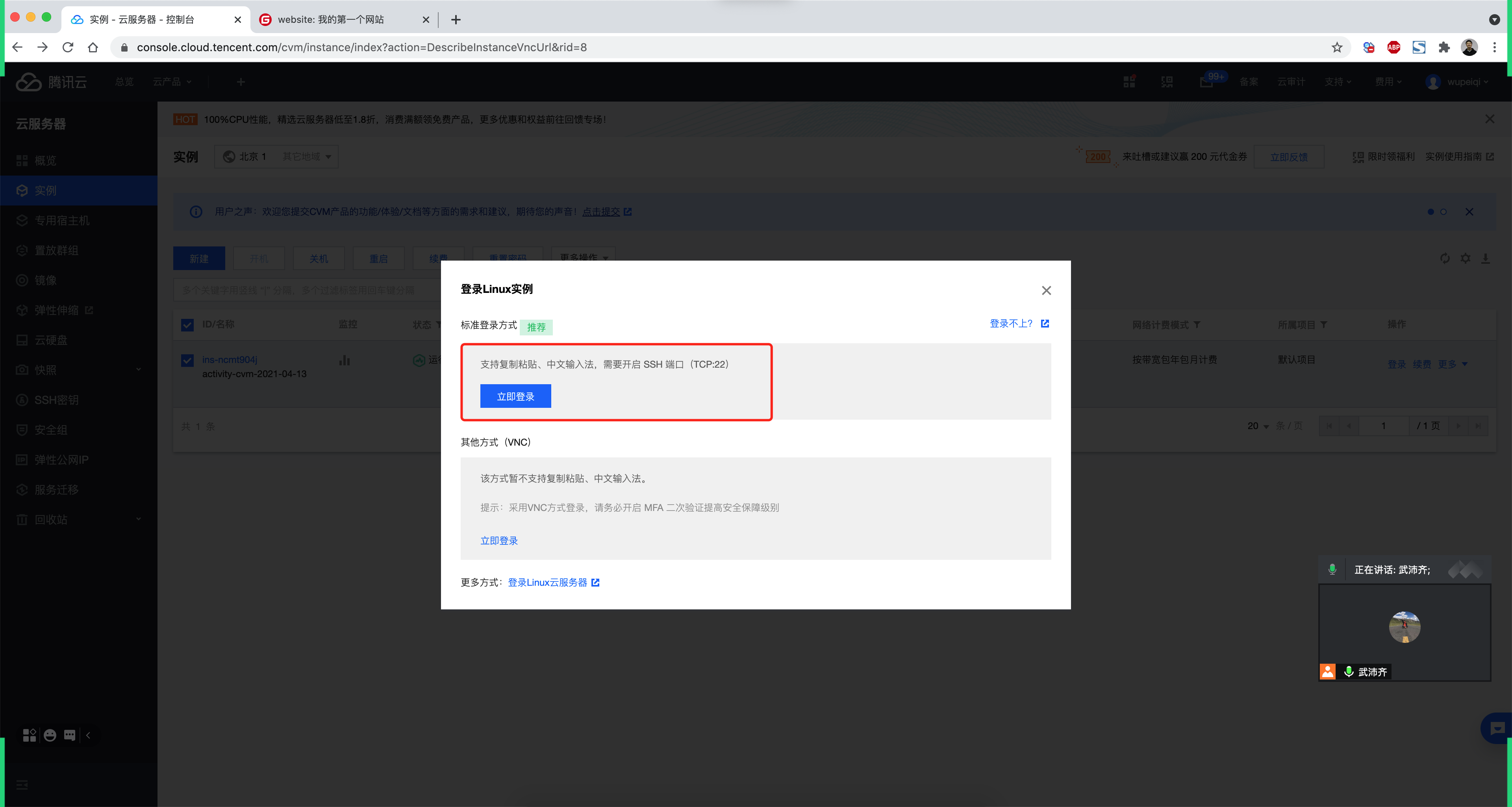This screenshot has height=807, width=1512.
Task: Toggle the select-all checkbox in the table header
Action: click(187, 324)
